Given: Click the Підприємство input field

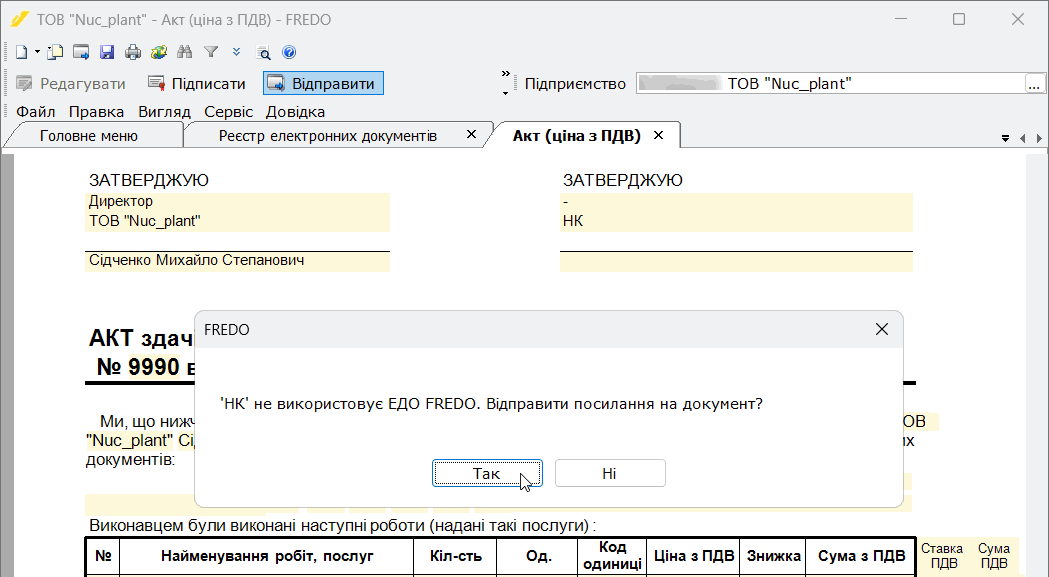Looking at the screenshot, I should (x=830, y=84).
